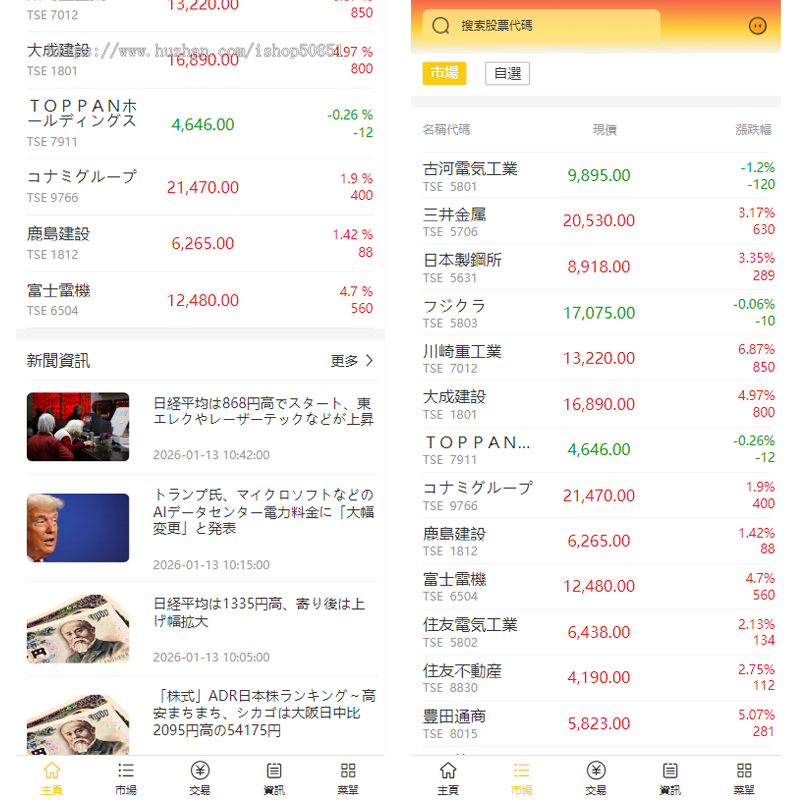Tap the yen trade icon in the left screen's bottom bar

coord(200,770)
